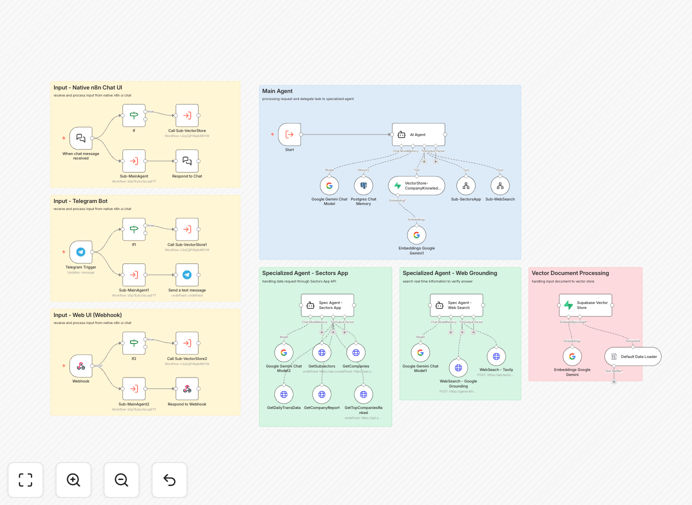Select the 'Supabase Vector Store' node
Screen dimensions: 692x505
coord(586,305)
